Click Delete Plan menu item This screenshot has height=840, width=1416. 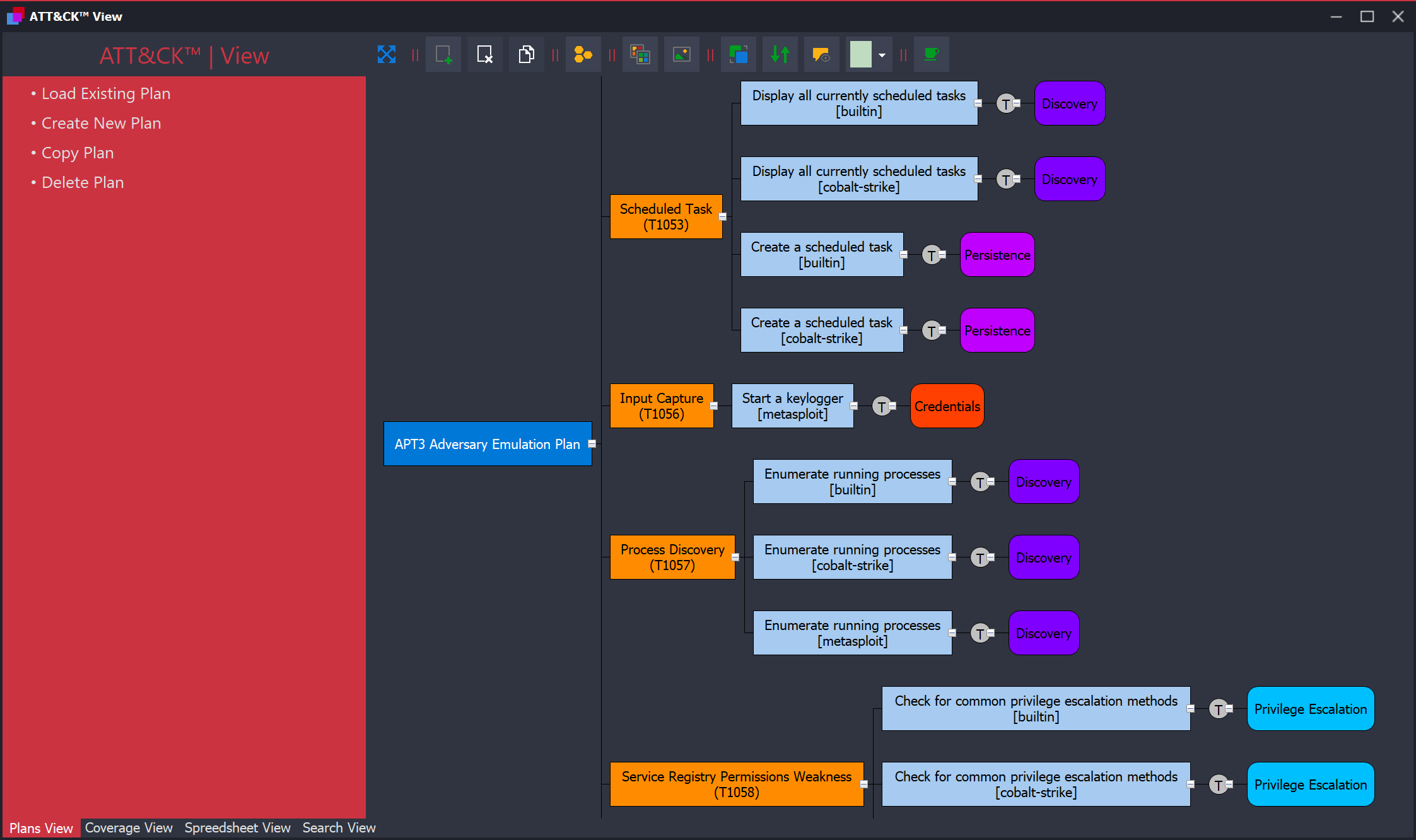(83, 181)
